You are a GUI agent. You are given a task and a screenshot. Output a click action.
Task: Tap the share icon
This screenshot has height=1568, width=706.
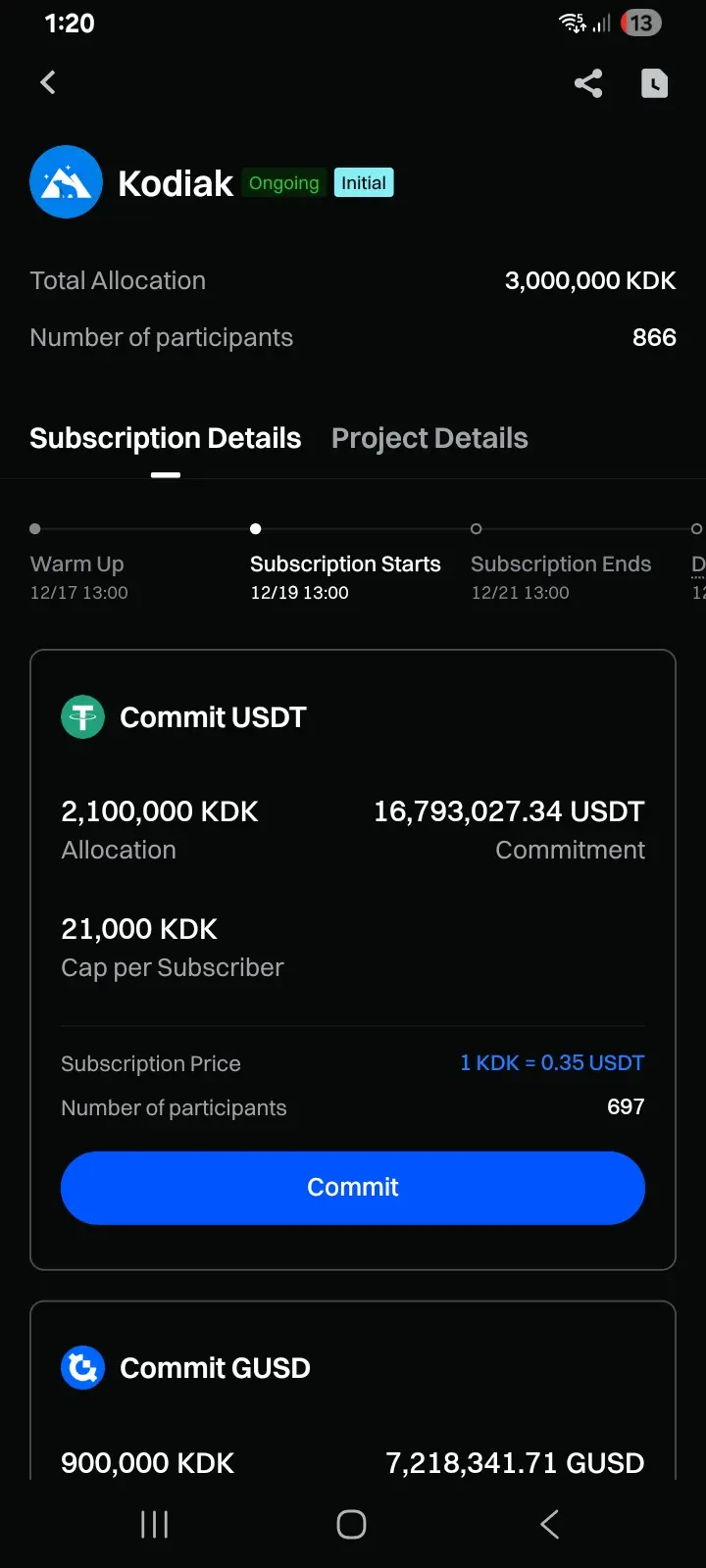(588, 83)
